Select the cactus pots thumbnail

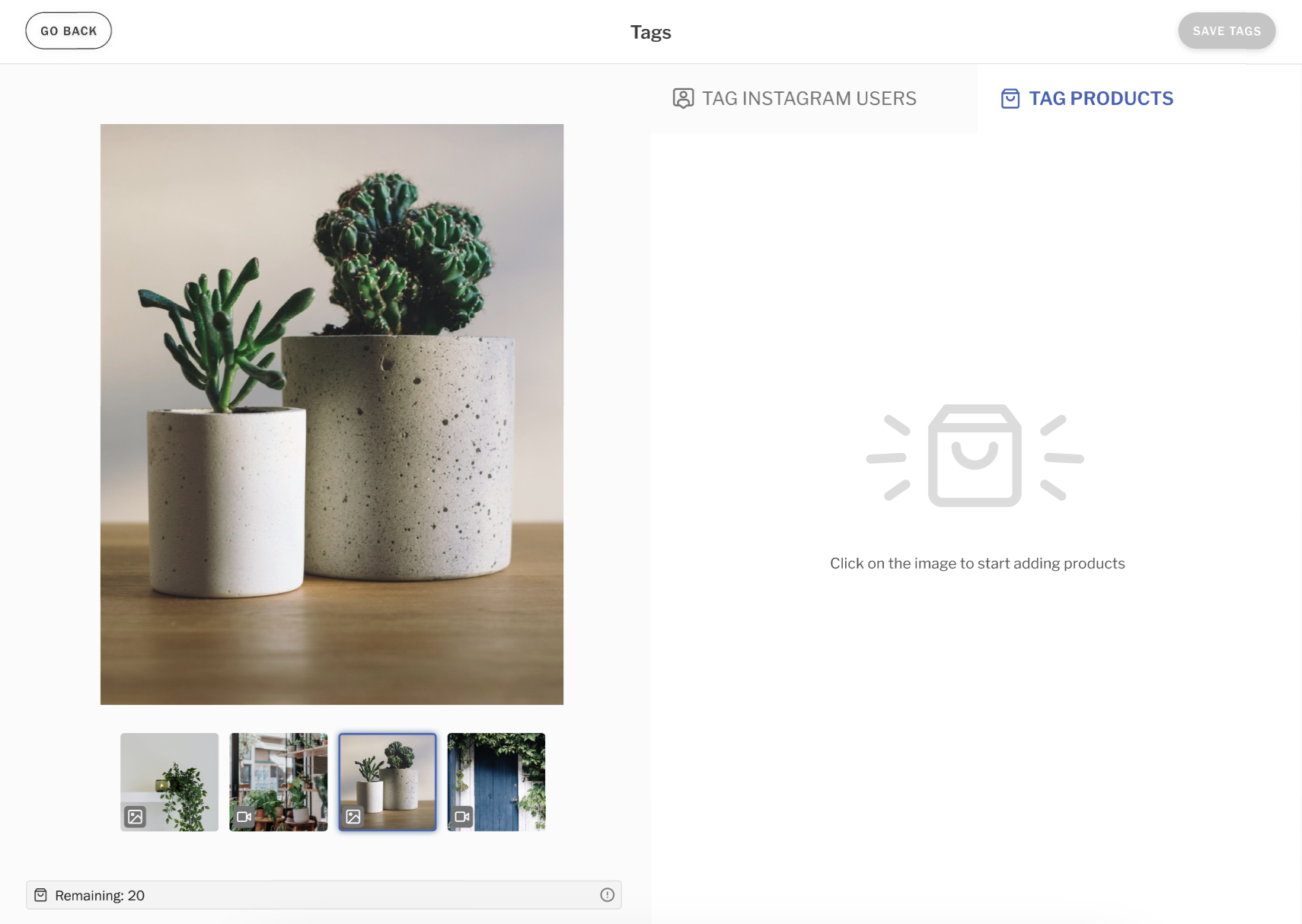pos(388,782)
